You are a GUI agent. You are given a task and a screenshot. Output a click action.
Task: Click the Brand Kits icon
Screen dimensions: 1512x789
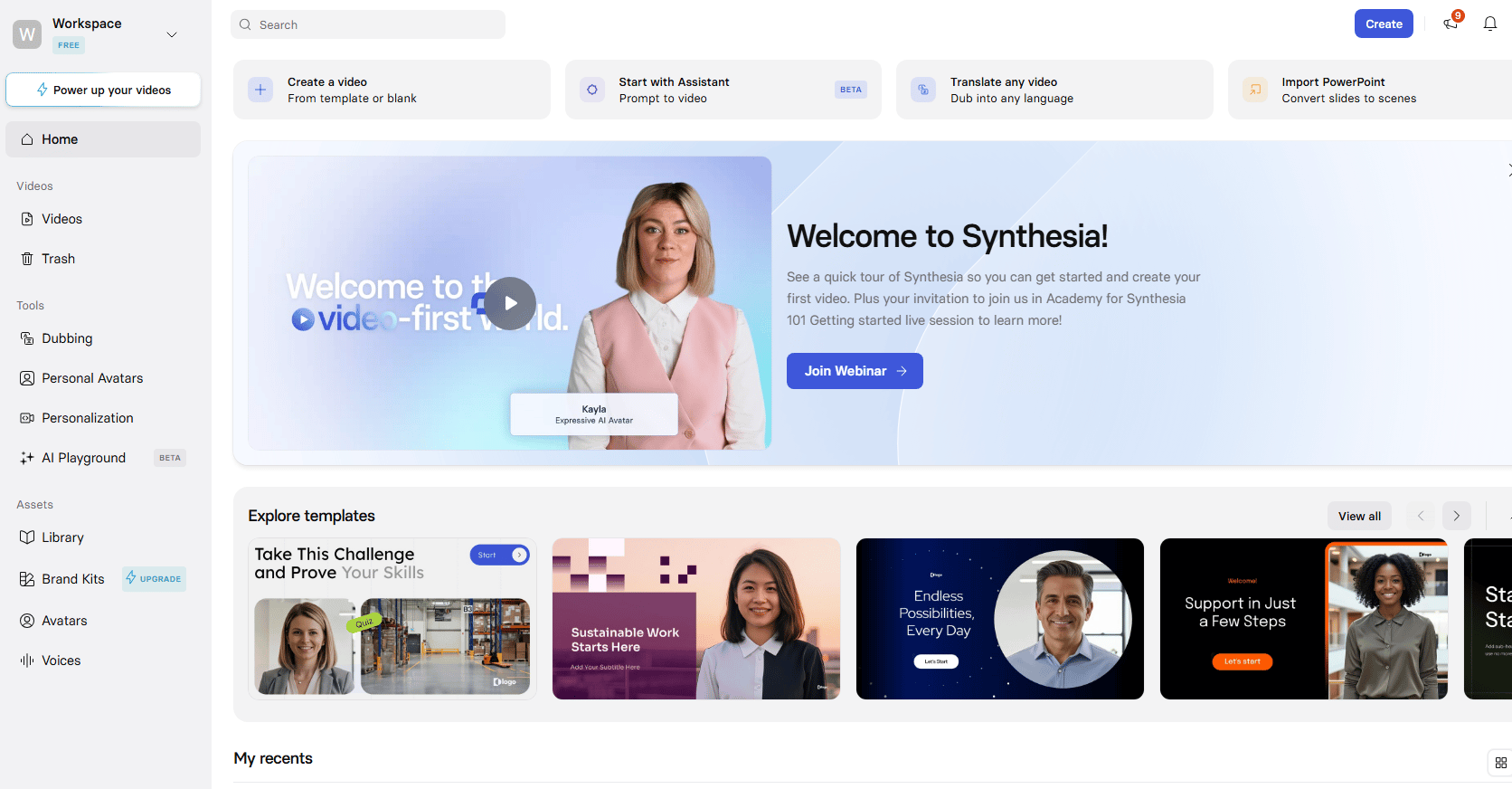tap(27, 579)
